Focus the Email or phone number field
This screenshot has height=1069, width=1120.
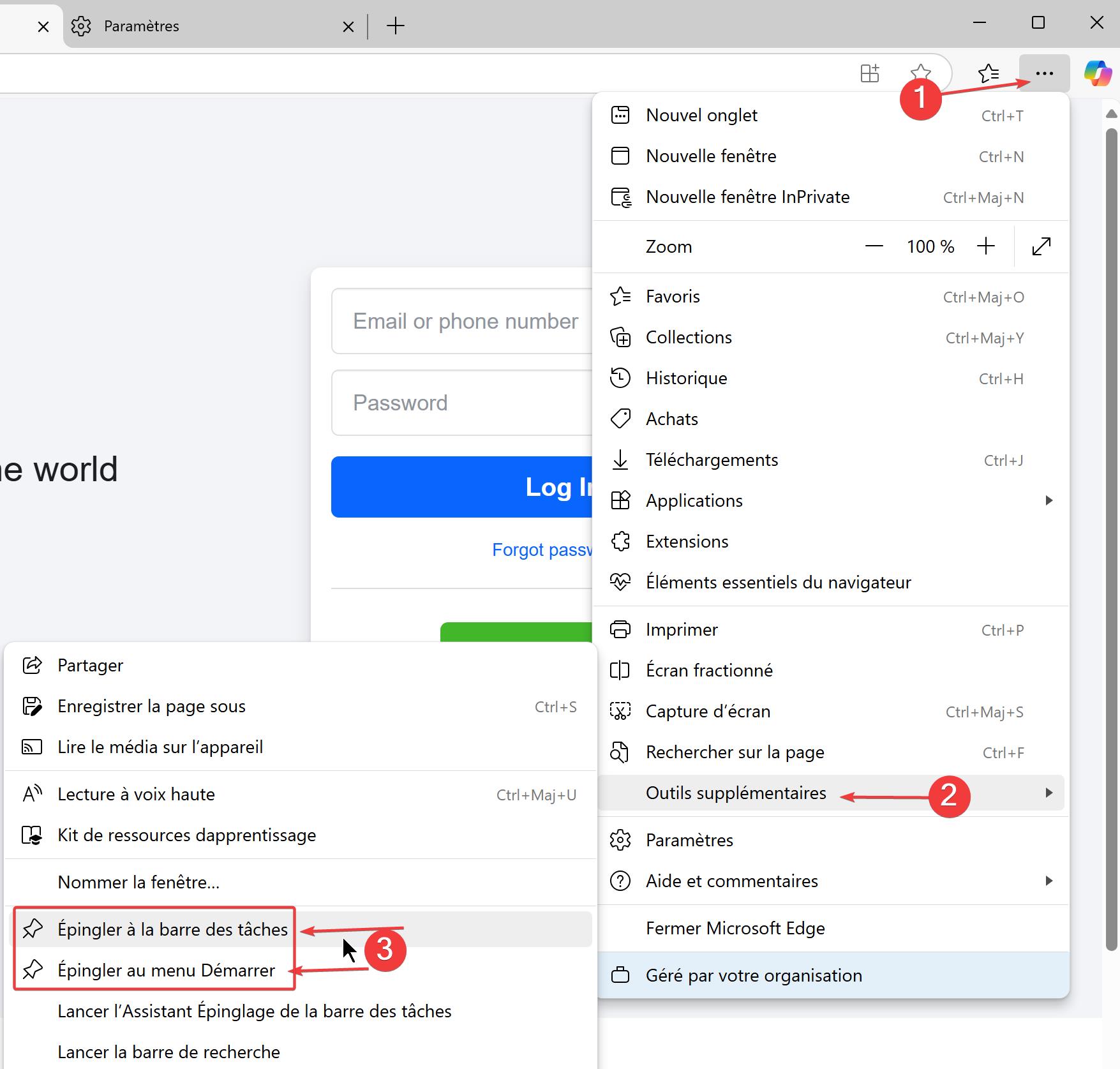pos(462,321)
